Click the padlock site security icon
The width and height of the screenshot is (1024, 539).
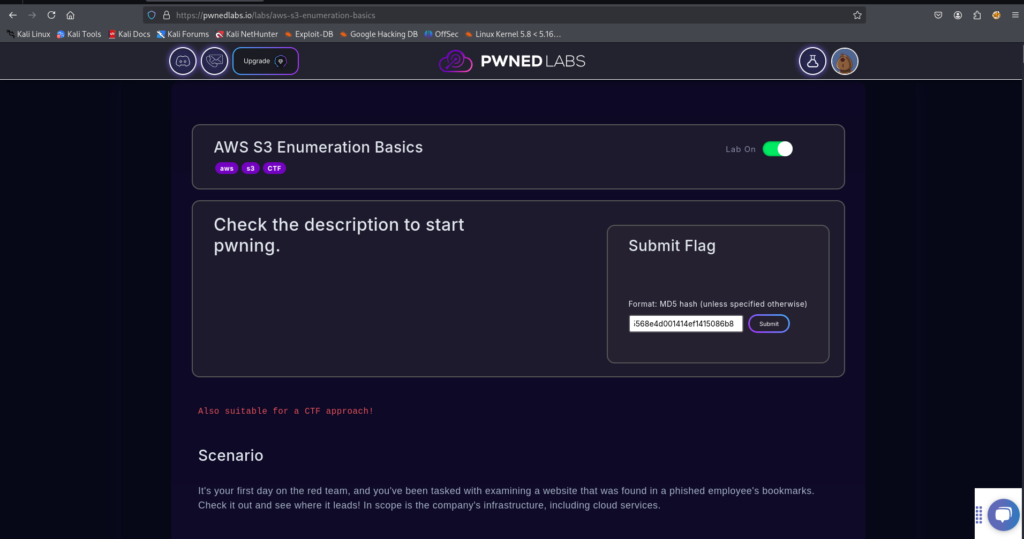(166, 15)
